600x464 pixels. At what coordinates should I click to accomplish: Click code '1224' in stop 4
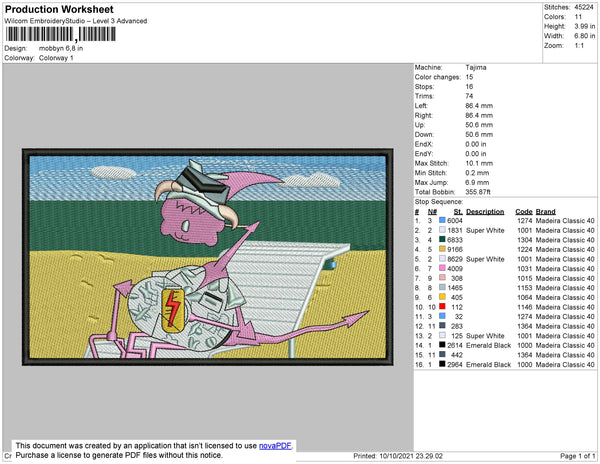click(x=525, y=249)
